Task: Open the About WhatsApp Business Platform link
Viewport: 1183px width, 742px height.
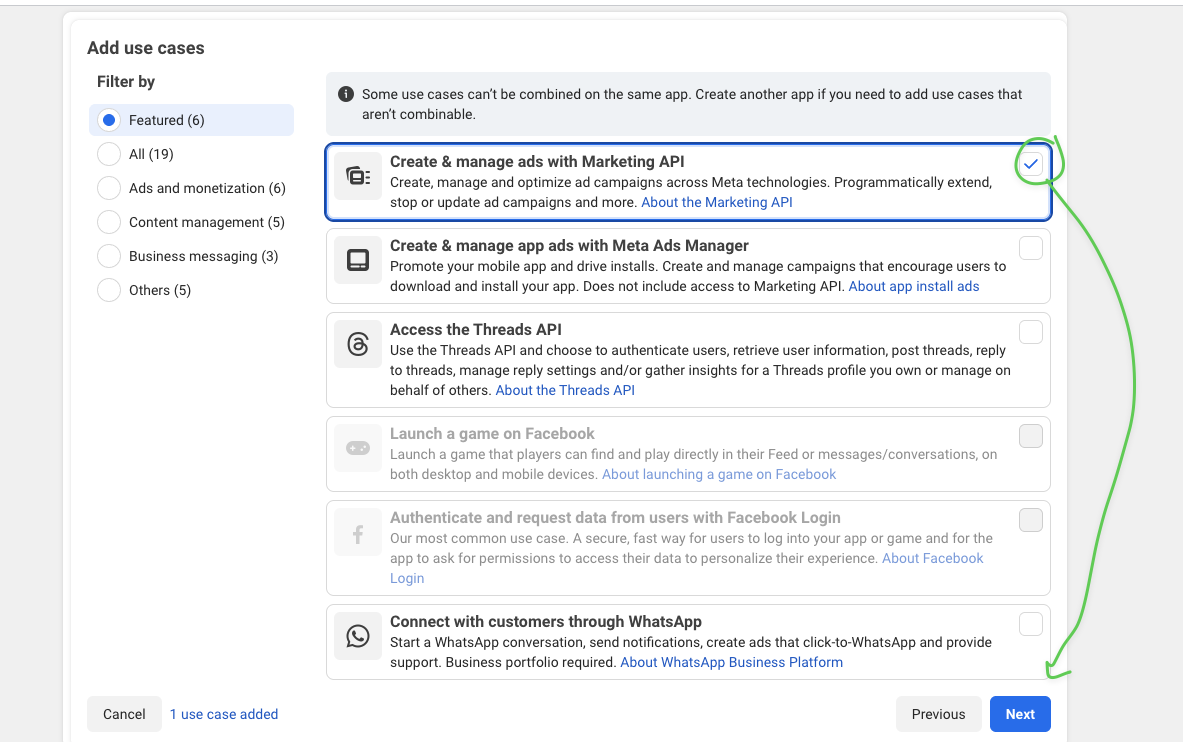Action: click(x=731, y=662)
